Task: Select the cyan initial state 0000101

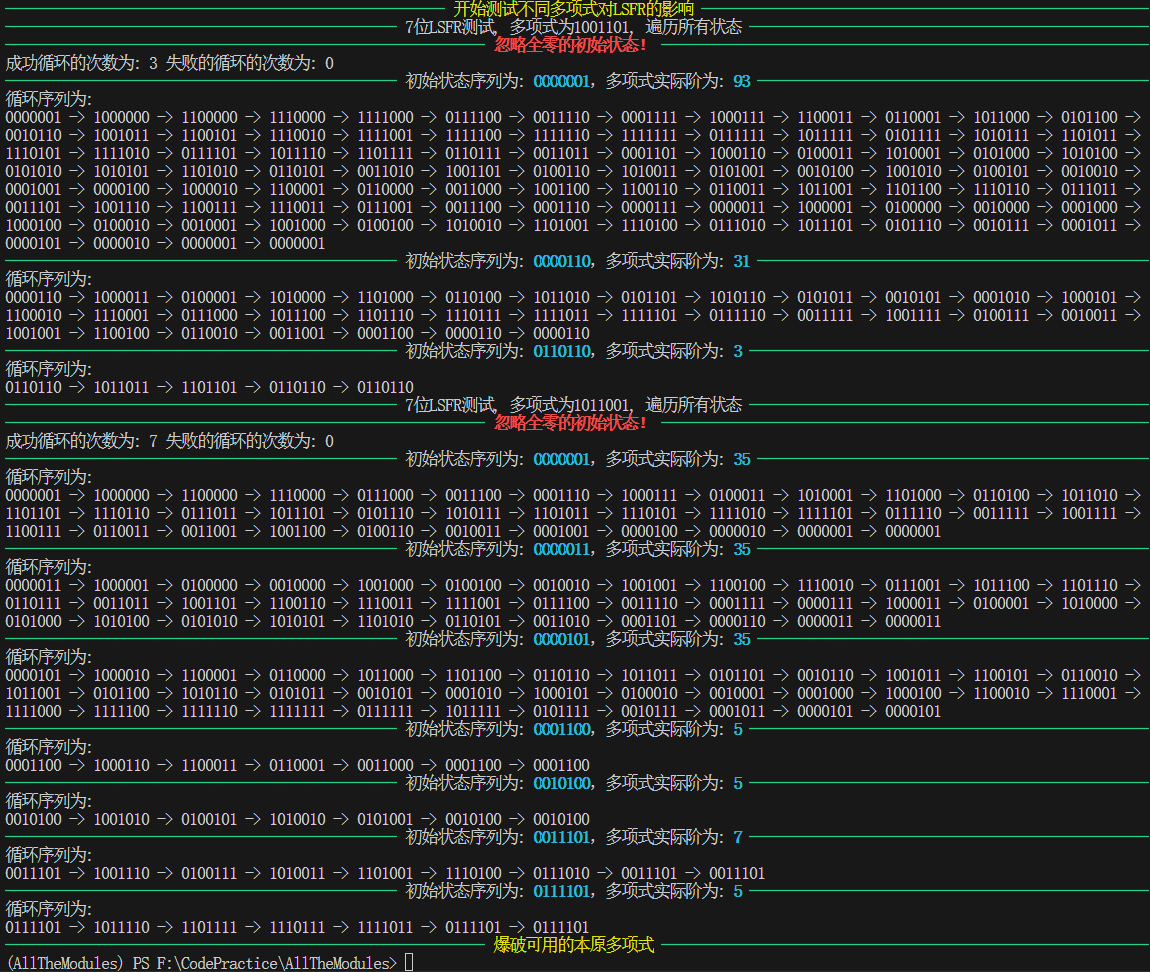Action: click(x=561, y=639)
